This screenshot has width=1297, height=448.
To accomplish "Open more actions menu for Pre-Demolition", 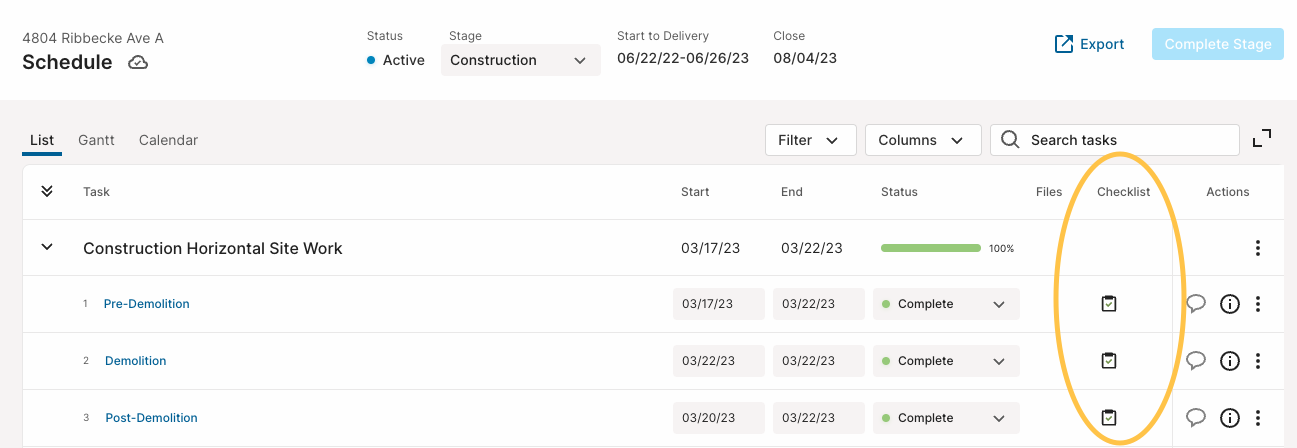I will tap(1258, 305).
